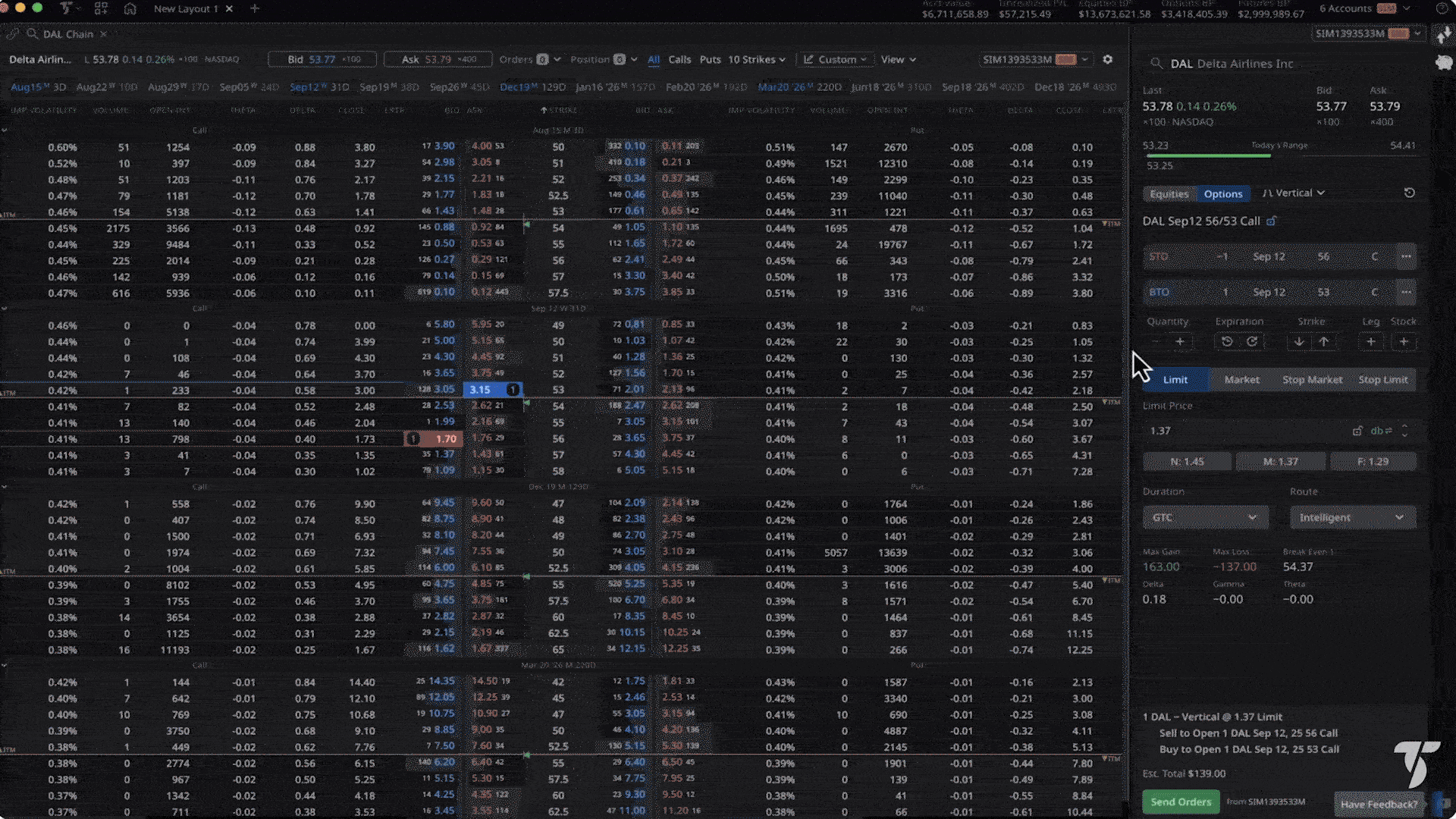Show only Puts in chain
The image size is (1456, 819).
pyautogui.click(x=710, y=59)
